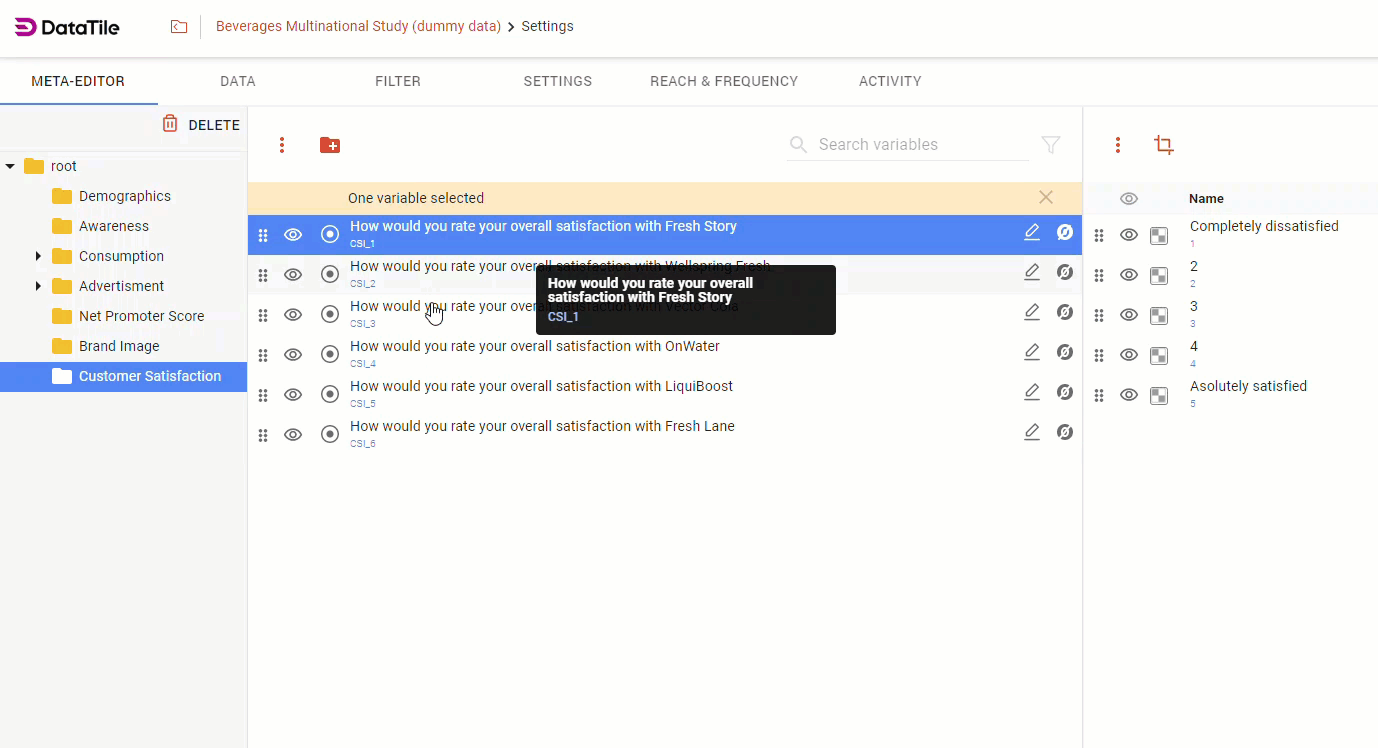The image size is (1378, 748).
Task: Click the drag handle of the Fresh Lane variable
Action: (x=263, y=435)
